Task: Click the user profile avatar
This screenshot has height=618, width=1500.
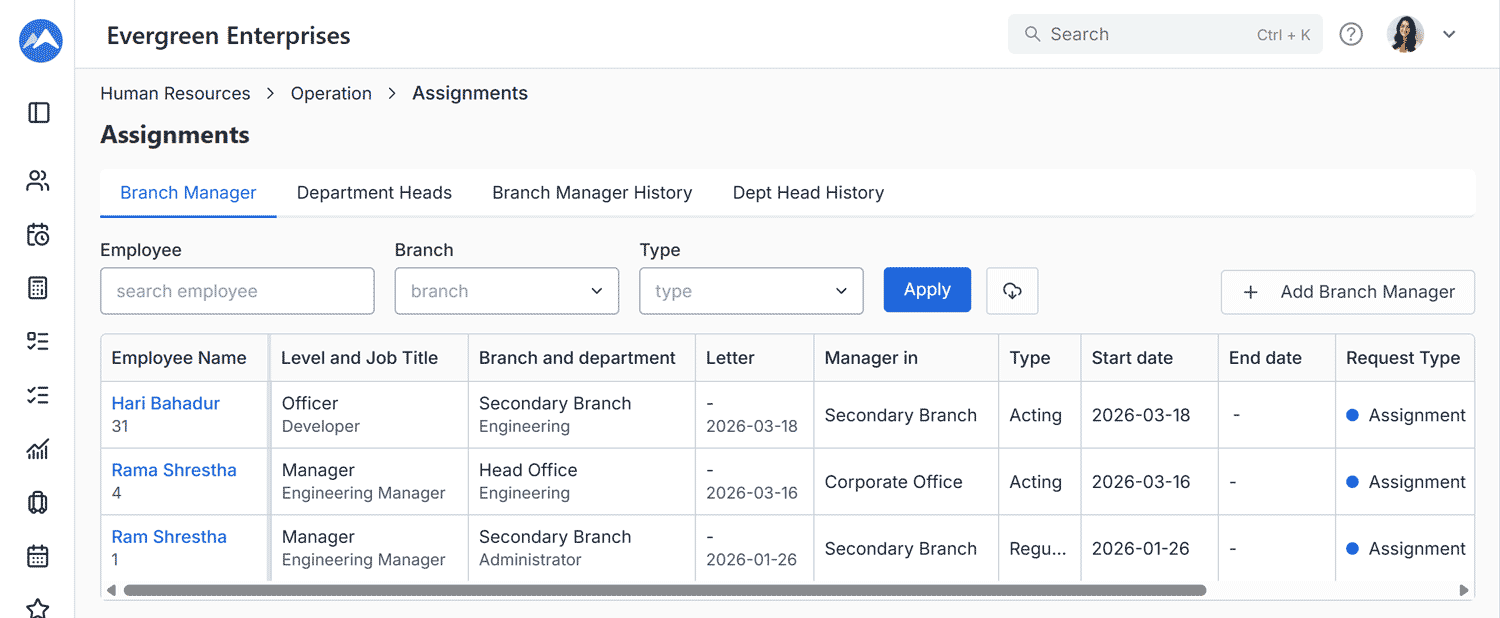Action: pyautogui.click(x=1405, y=34)
